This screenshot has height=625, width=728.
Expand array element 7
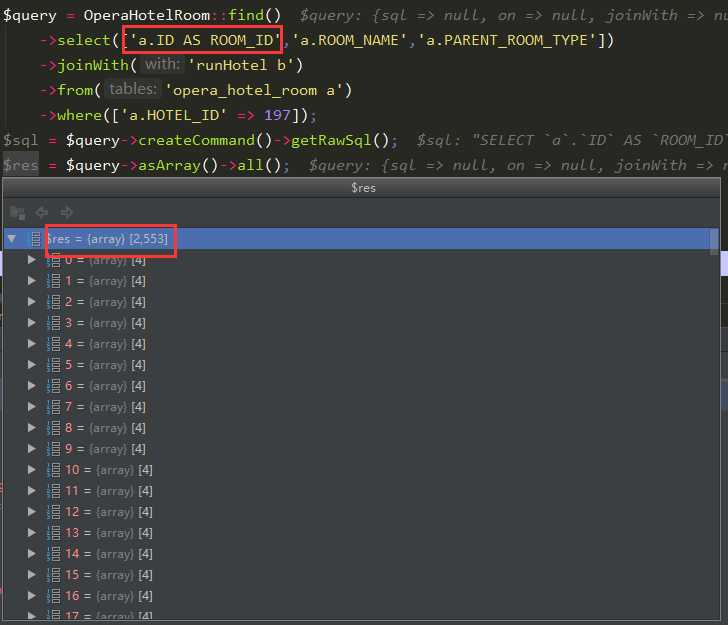coord(32,407)
